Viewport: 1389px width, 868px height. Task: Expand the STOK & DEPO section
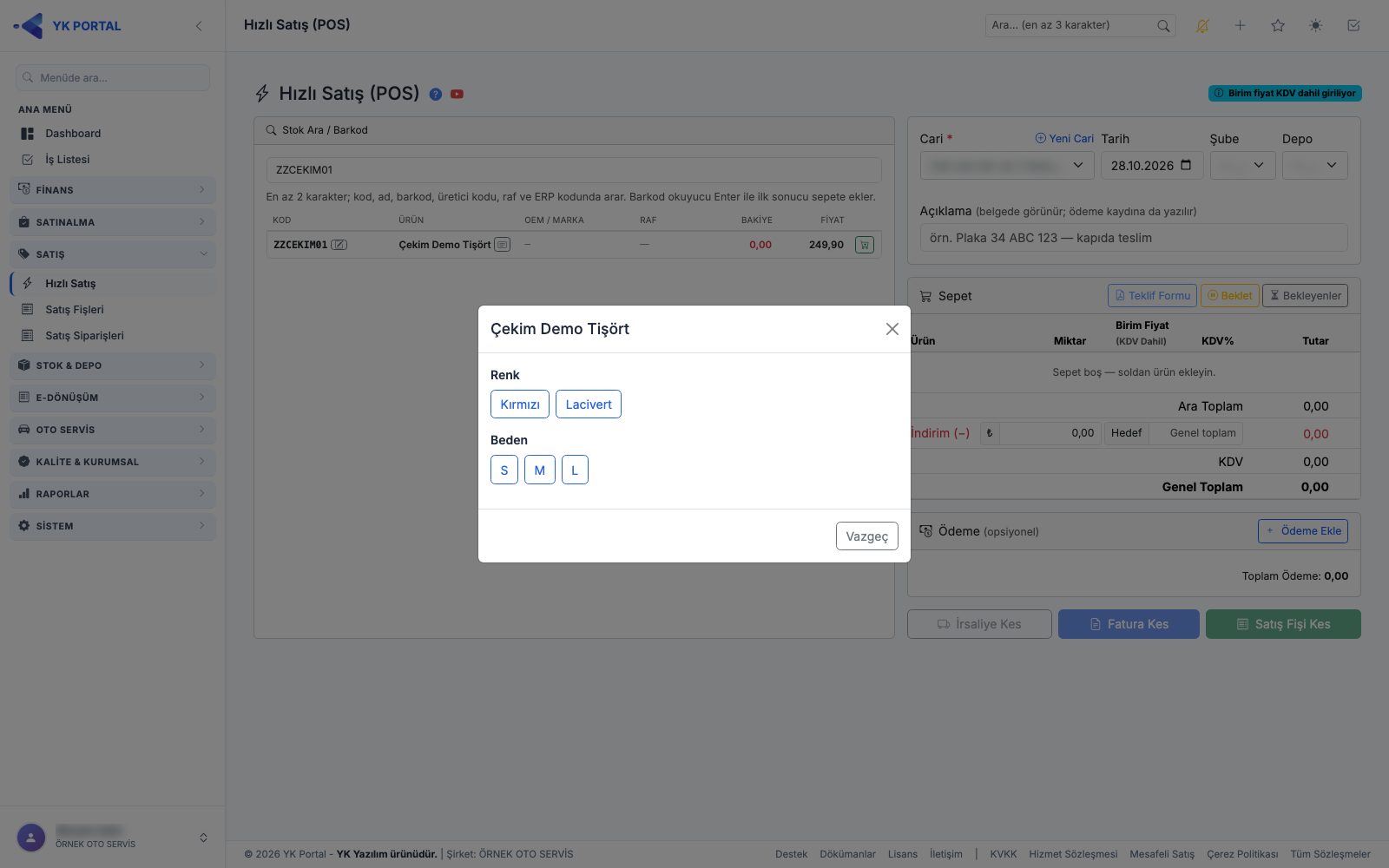point(113,365)
